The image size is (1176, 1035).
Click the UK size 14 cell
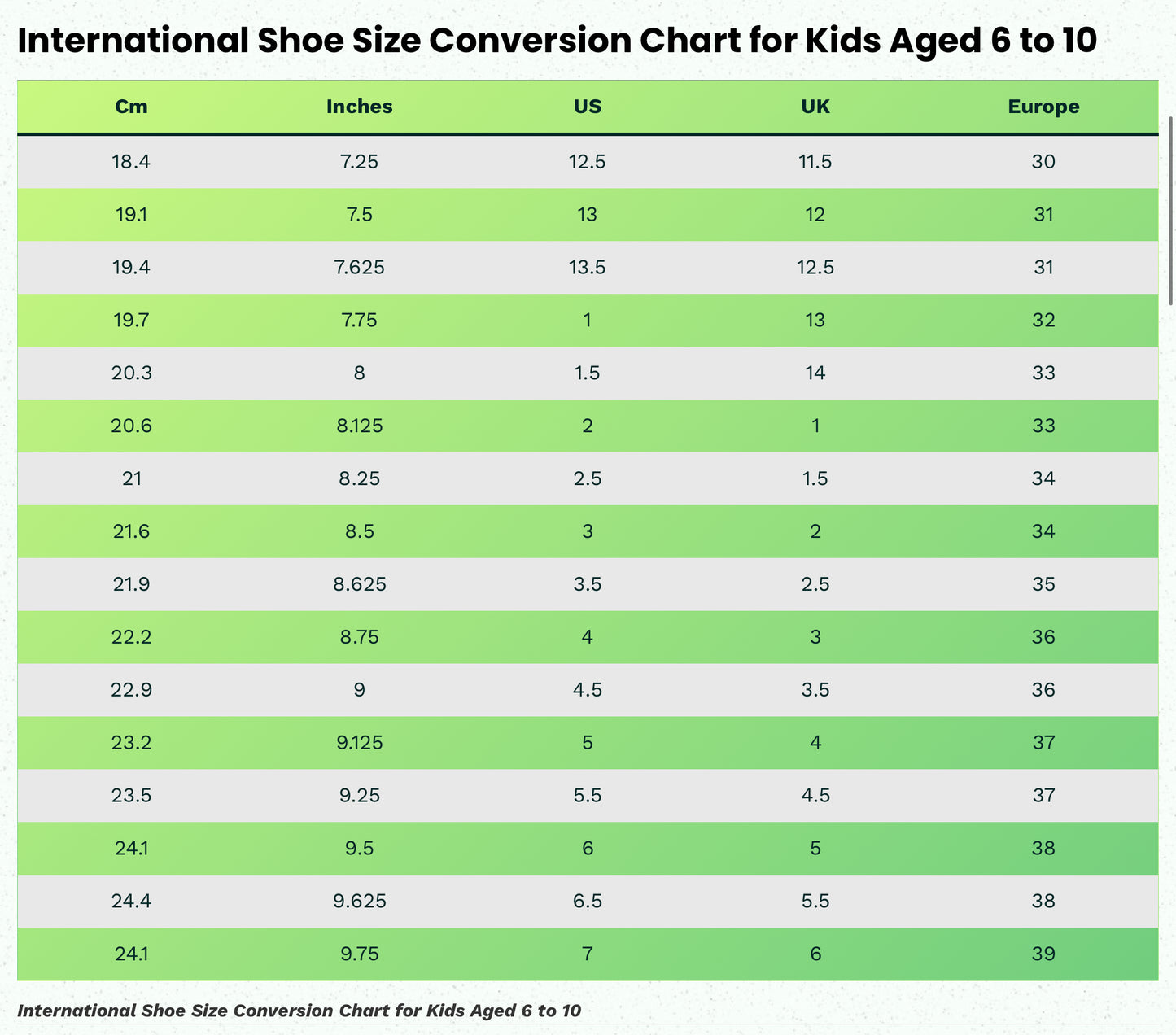click(x=815, y=373)
